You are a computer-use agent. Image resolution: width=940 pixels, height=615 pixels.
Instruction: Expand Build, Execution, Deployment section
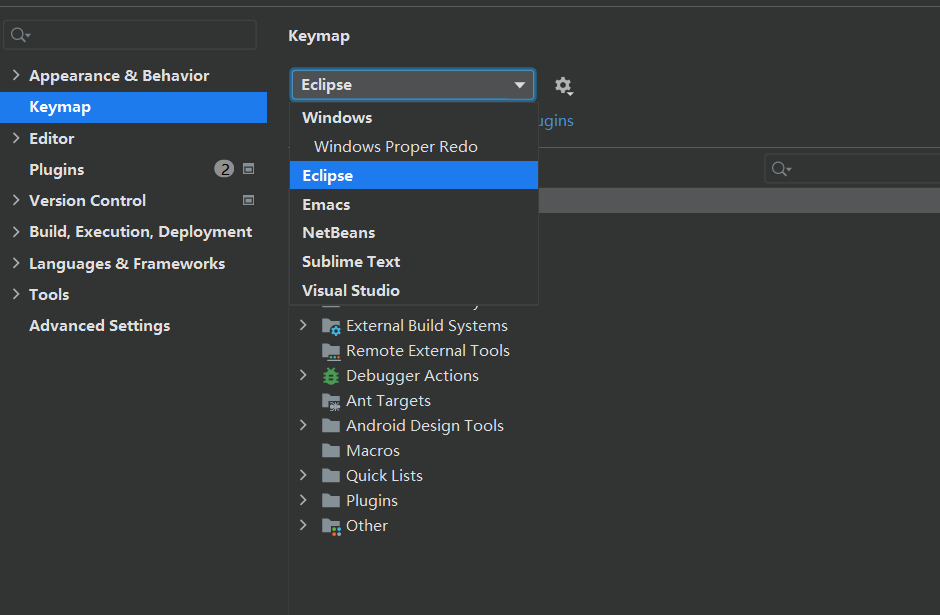click(16, 231)
